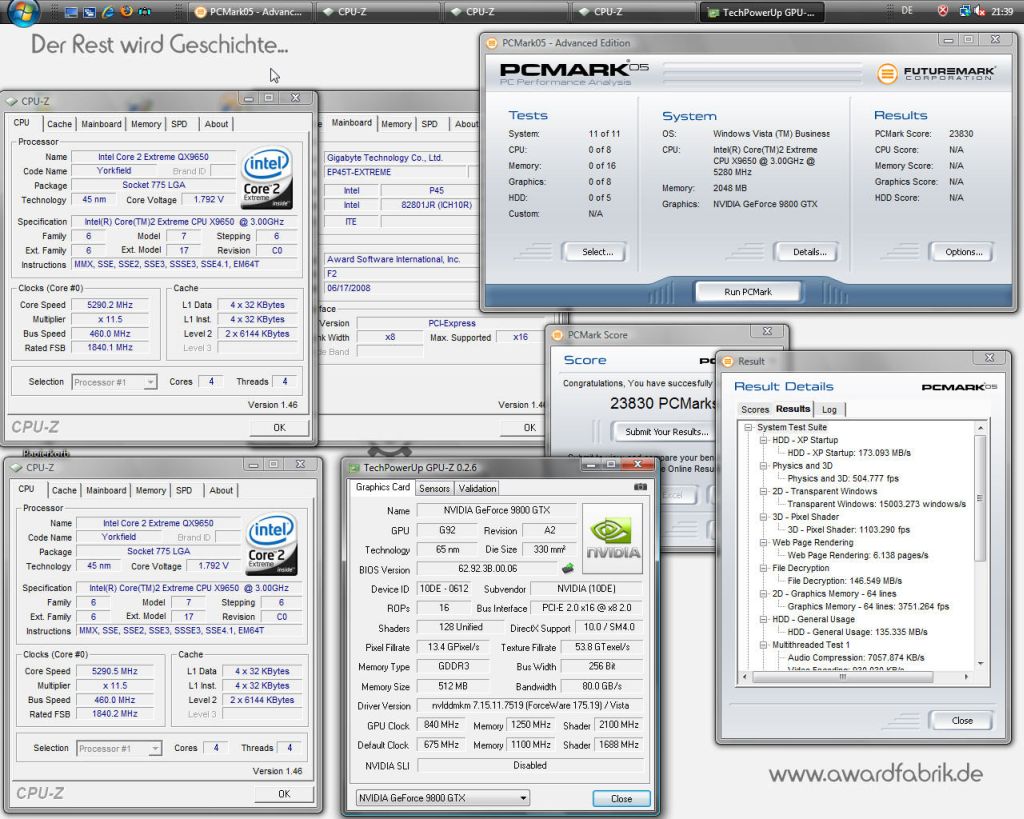
Task: Click BIOS Version field 62.92.3B.00.06
Action: pos(487,569)
